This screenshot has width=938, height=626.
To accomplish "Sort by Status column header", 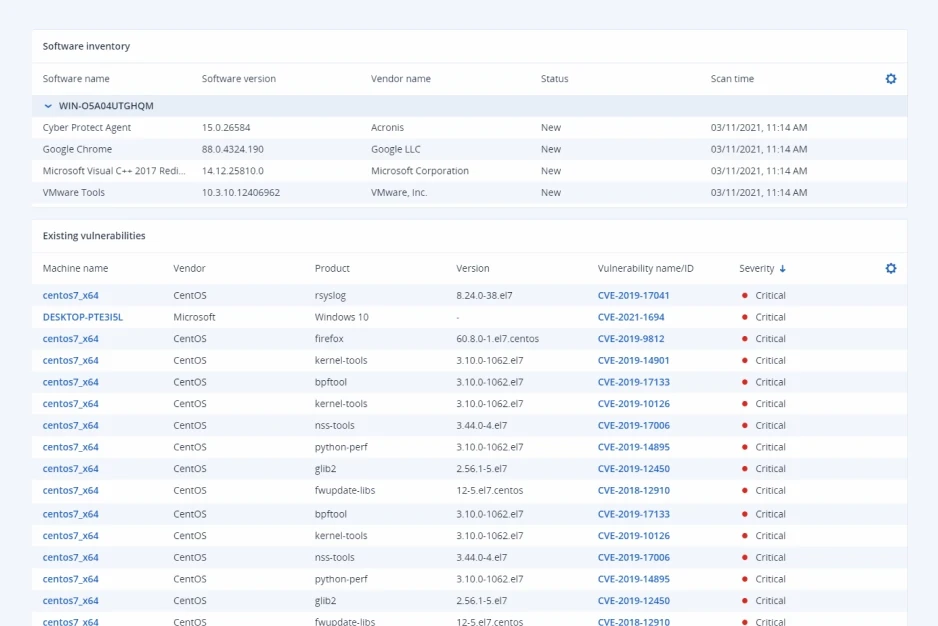I will (x=555, y=78).
